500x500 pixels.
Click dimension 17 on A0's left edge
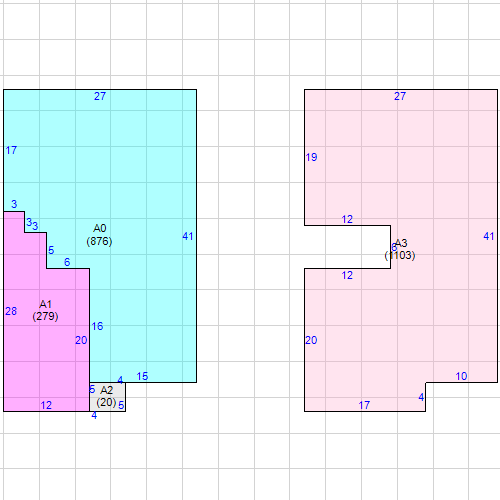11,150
